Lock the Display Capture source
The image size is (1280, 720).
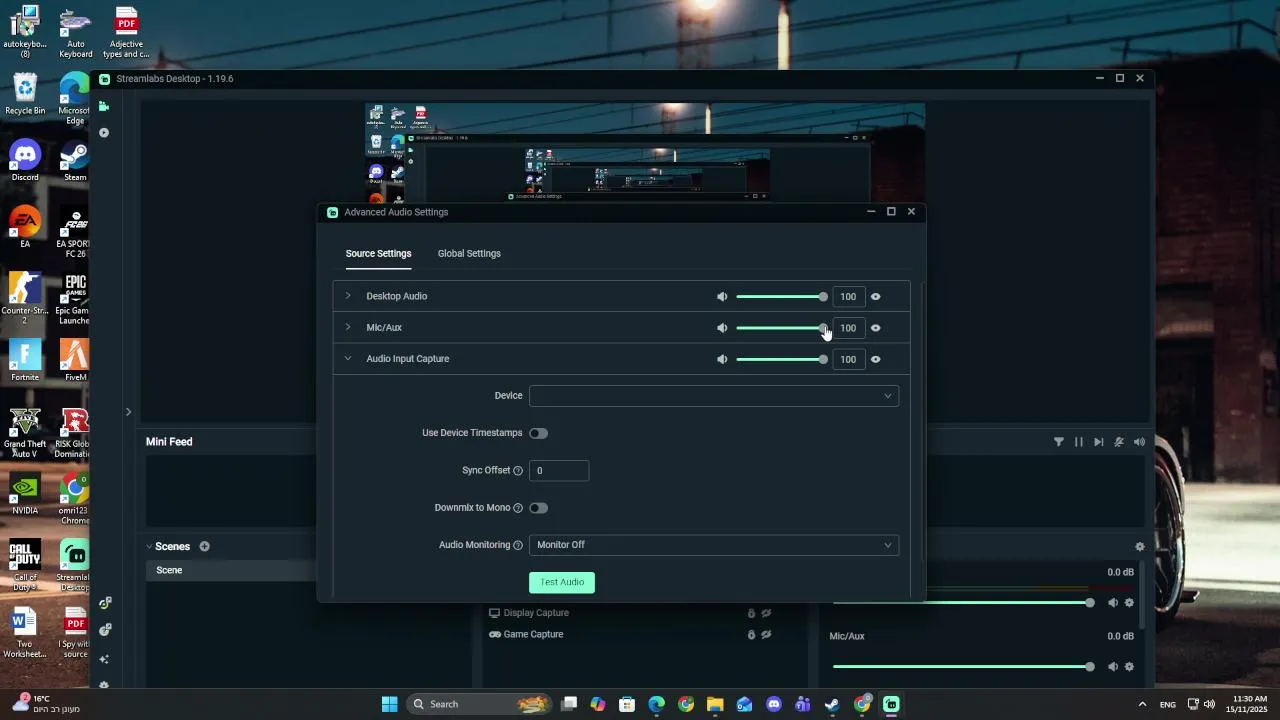751,613
